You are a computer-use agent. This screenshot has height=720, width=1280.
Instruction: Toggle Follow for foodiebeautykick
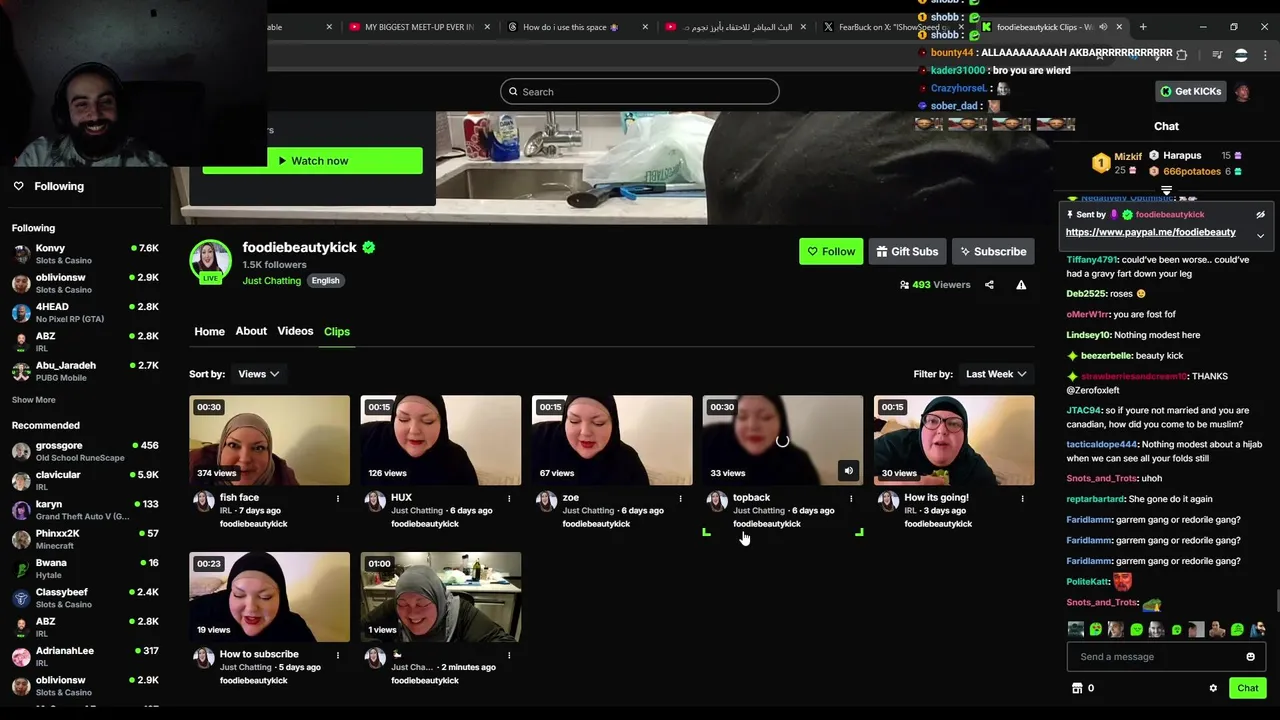[x=831, y=252]
